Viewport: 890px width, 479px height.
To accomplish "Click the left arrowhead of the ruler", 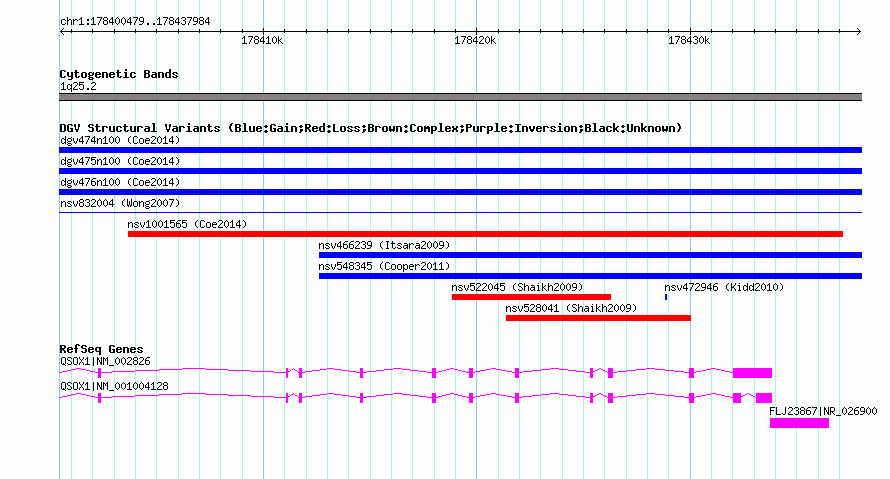I will point(62,32).
